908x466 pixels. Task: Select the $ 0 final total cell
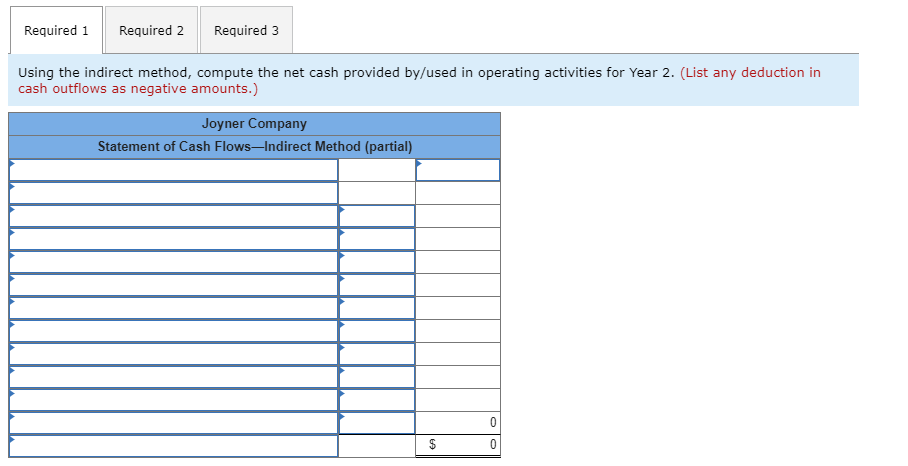458,446
